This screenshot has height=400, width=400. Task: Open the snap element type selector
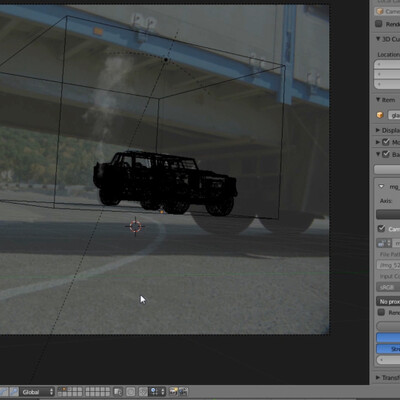click(158, 392)
